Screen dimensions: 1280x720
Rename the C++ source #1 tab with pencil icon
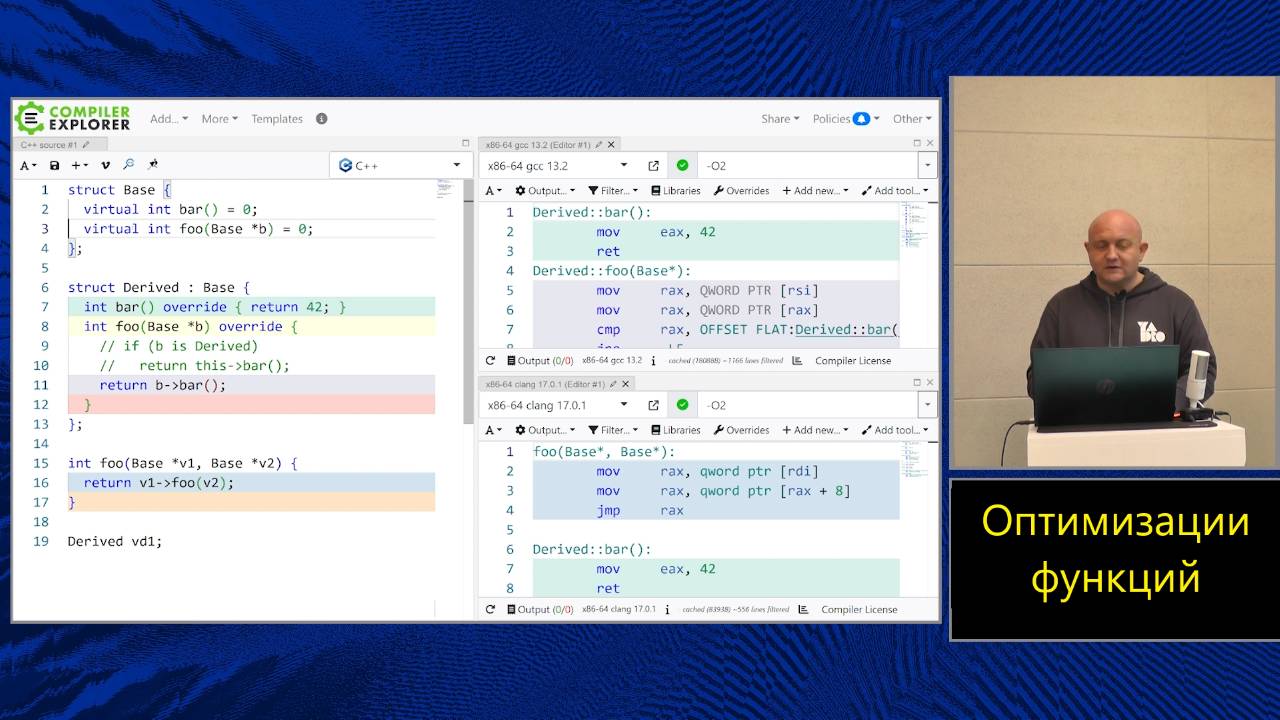click(86, 145)
